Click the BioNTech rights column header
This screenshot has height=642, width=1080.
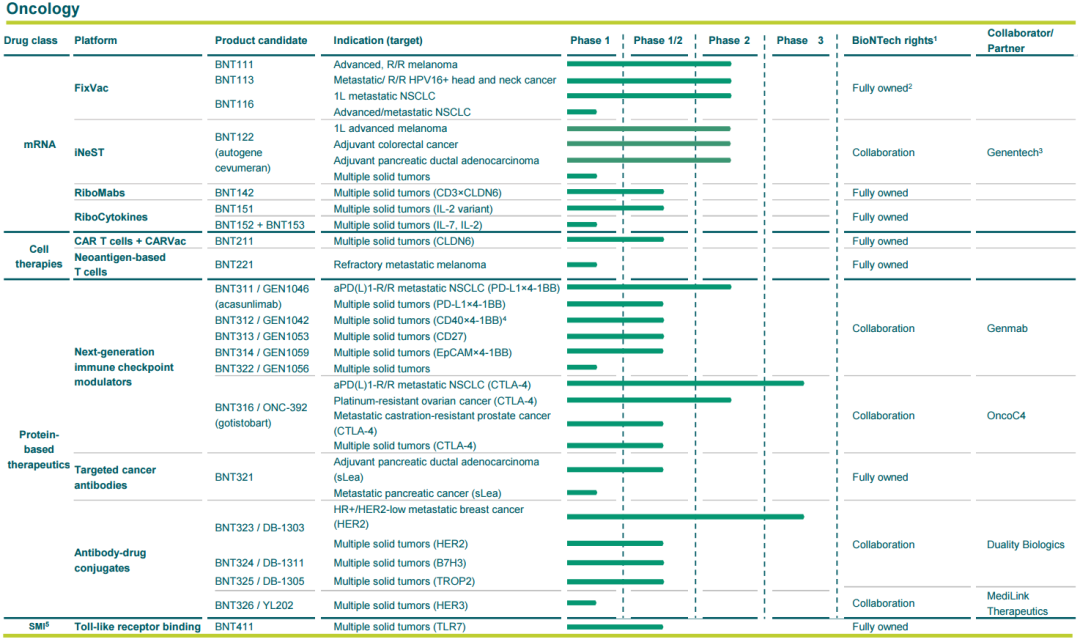(893, 41)
